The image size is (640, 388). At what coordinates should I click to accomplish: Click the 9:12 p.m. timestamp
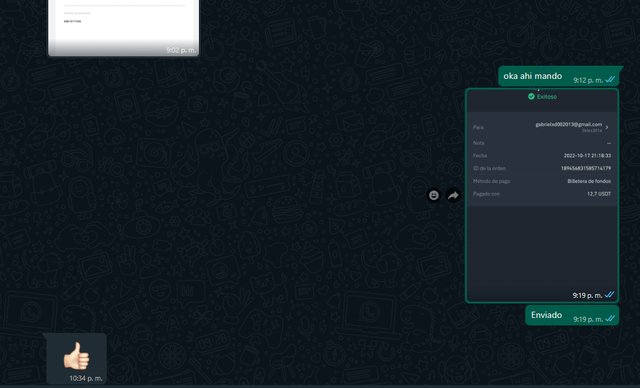click(x=588, y=80)
